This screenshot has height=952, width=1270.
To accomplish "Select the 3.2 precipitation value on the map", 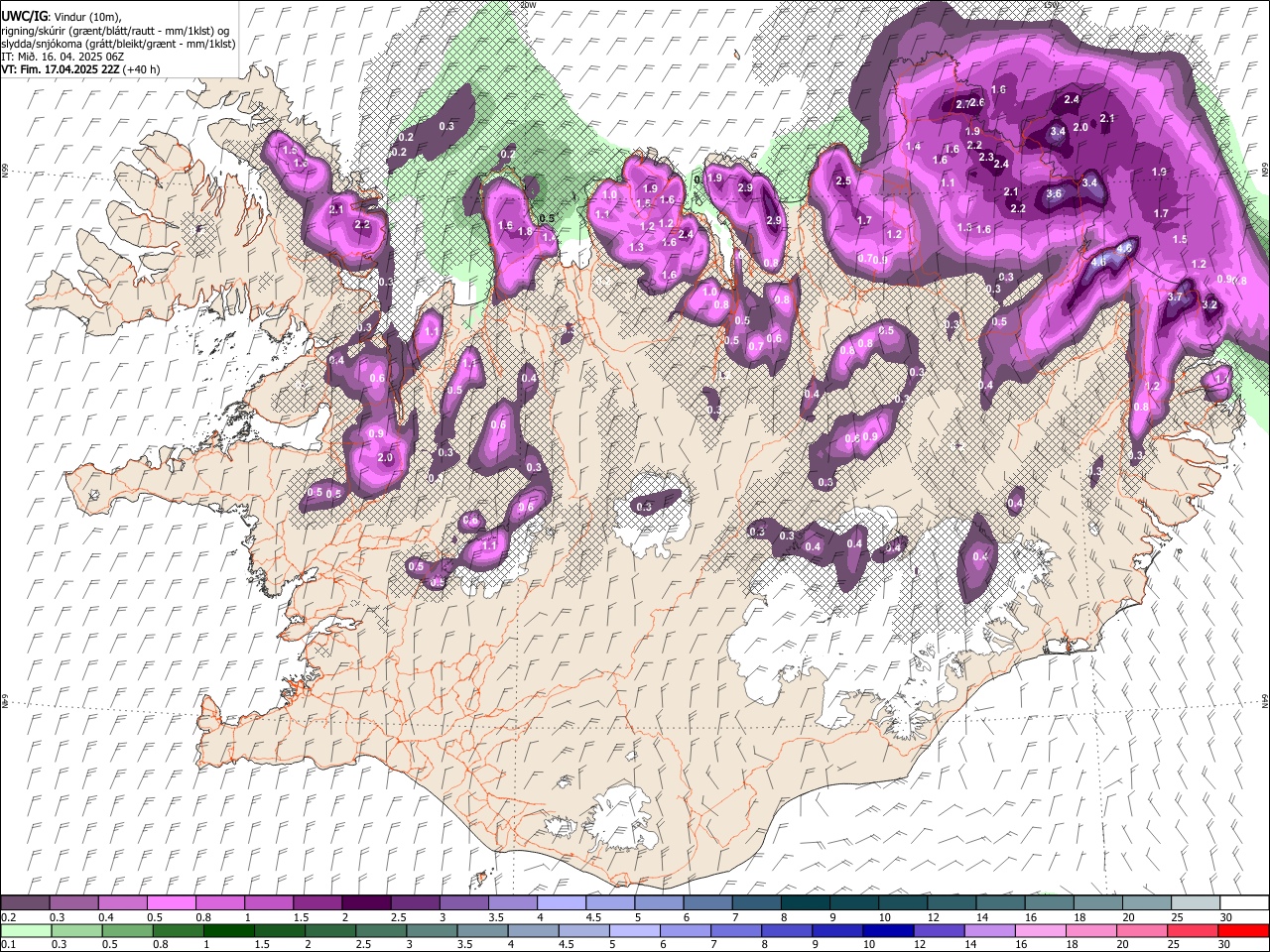I will [x=1209, y=304].
